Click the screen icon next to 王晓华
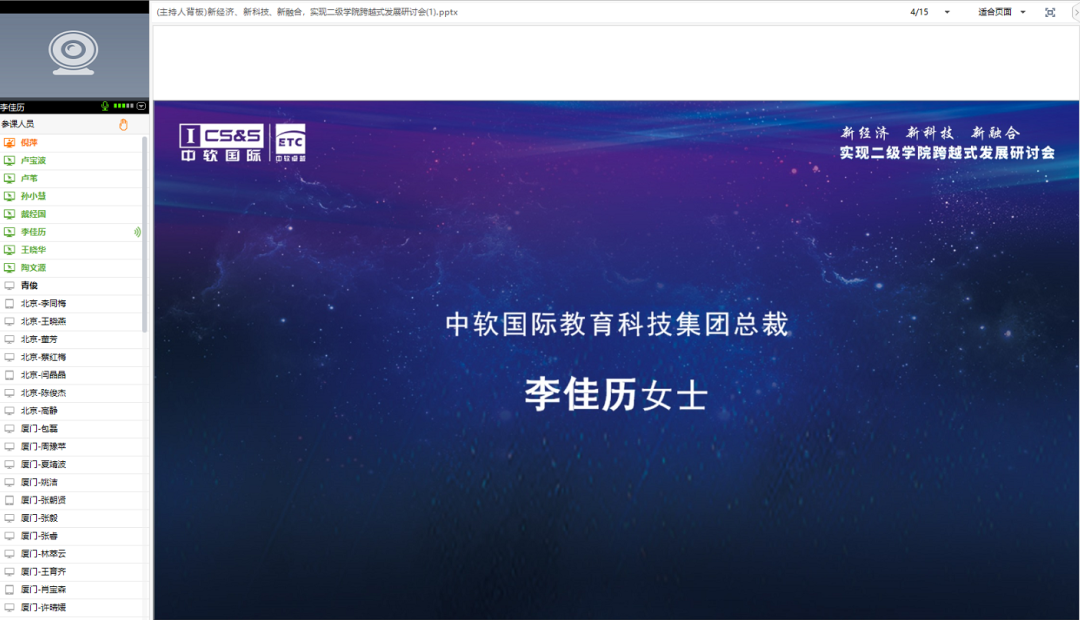 (x=10, y=250)
